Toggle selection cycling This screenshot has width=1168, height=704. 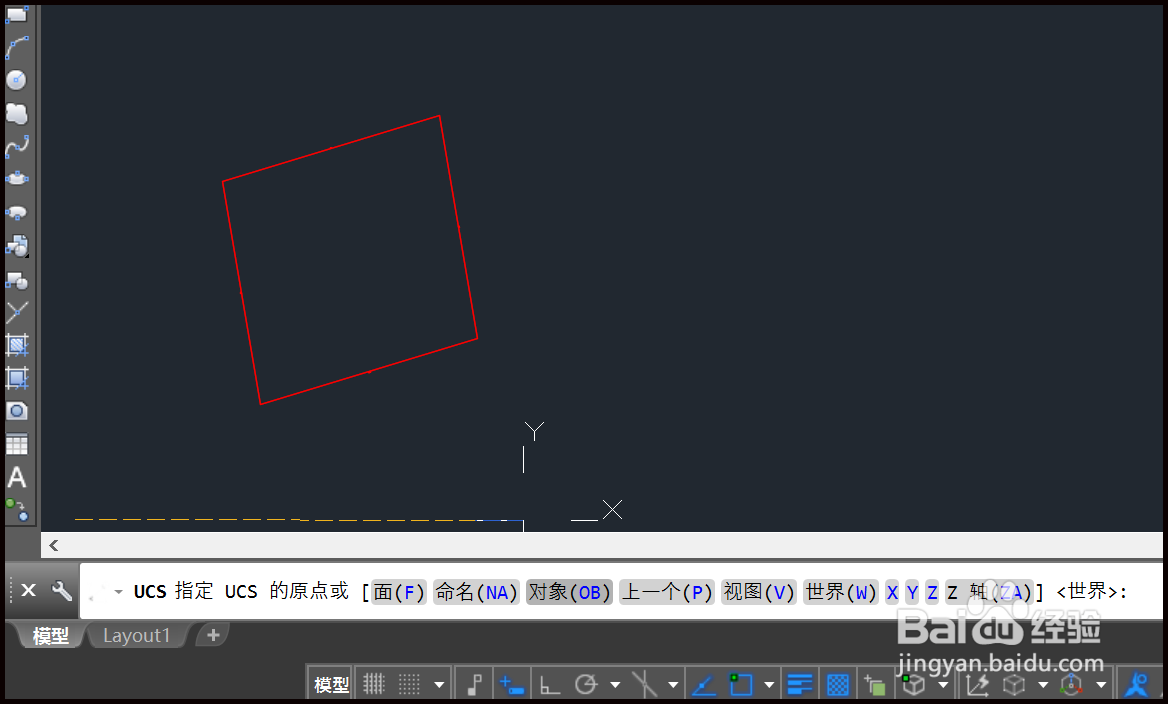[875, 684]
